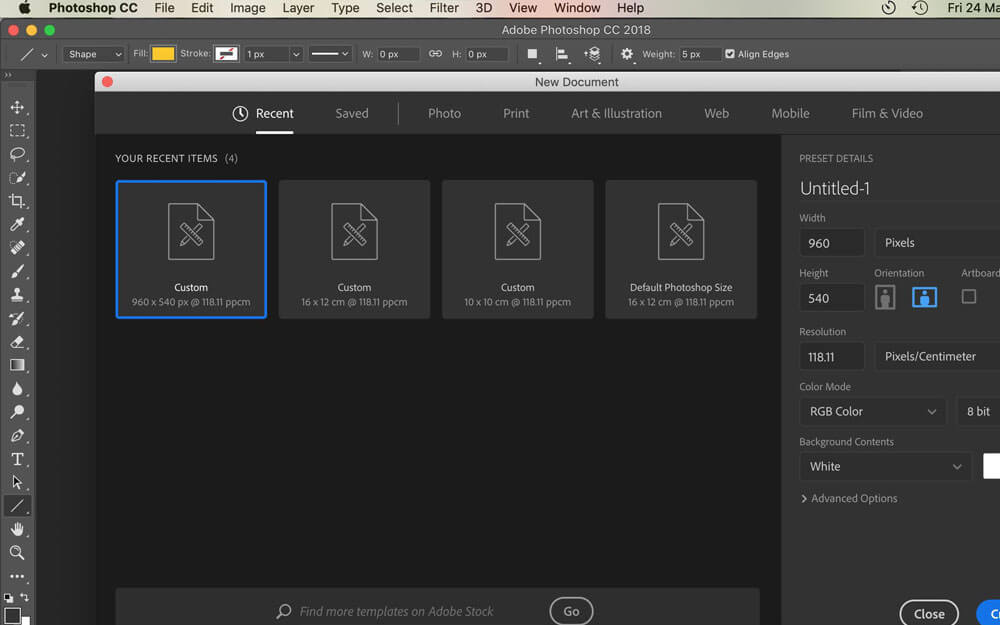Switch to the Print tab
This screenshot has height=625, width=1000.
[x=516, y=114]
